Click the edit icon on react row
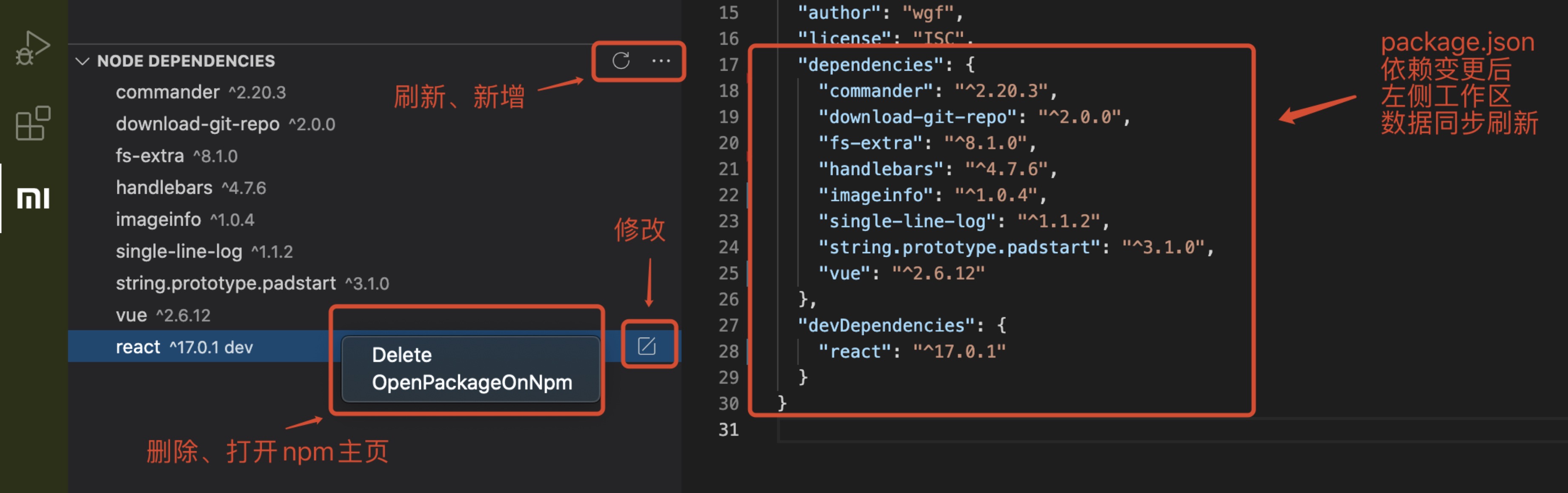The image size is (1568, 493). [x=647, y=346]
